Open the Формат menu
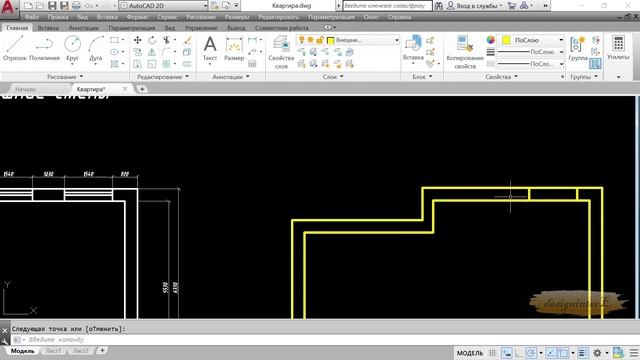Viewport: 640px width, 360px height. coord(138,17)
